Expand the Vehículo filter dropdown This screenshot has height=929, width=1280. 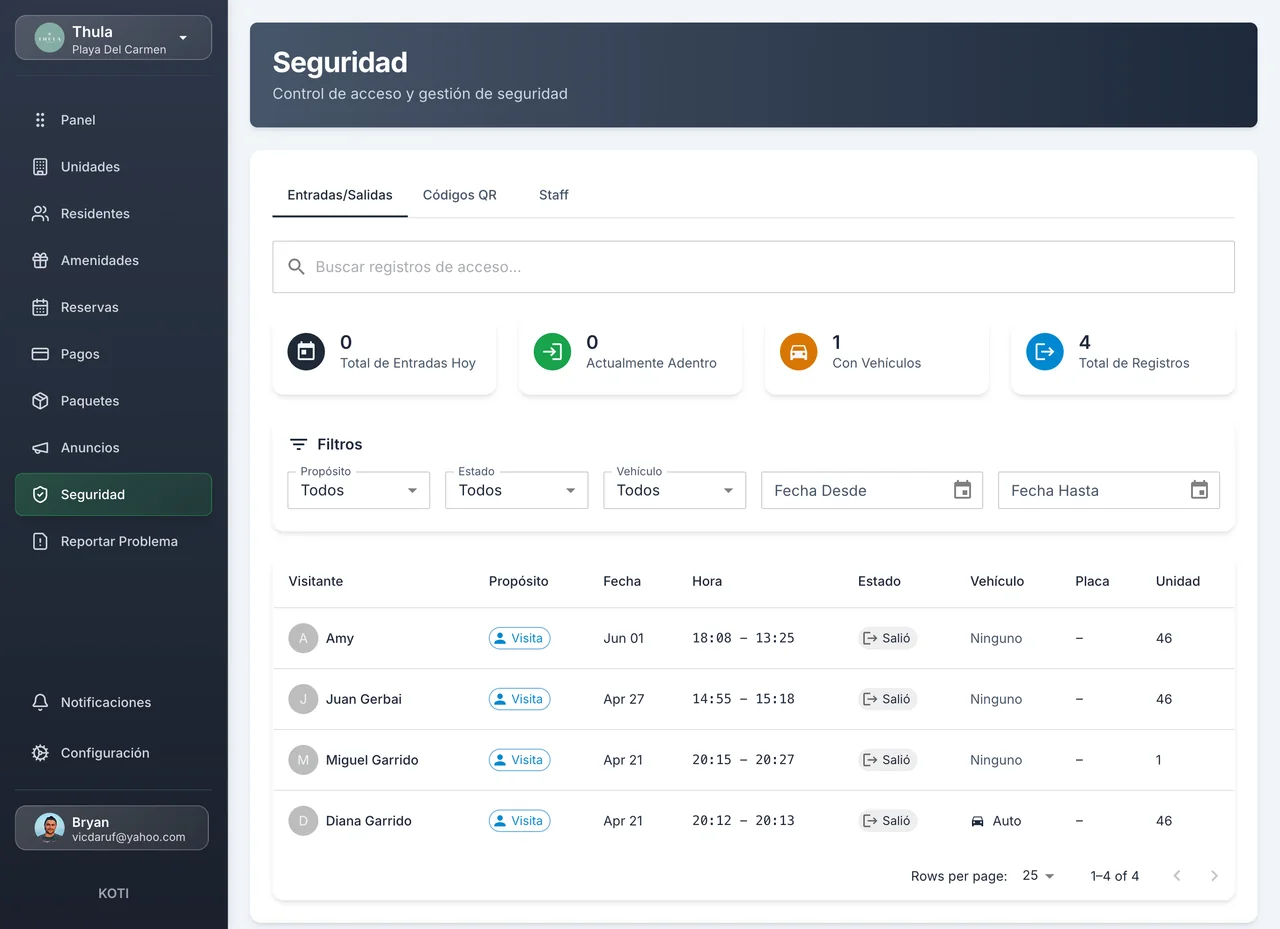coord(675,490)
